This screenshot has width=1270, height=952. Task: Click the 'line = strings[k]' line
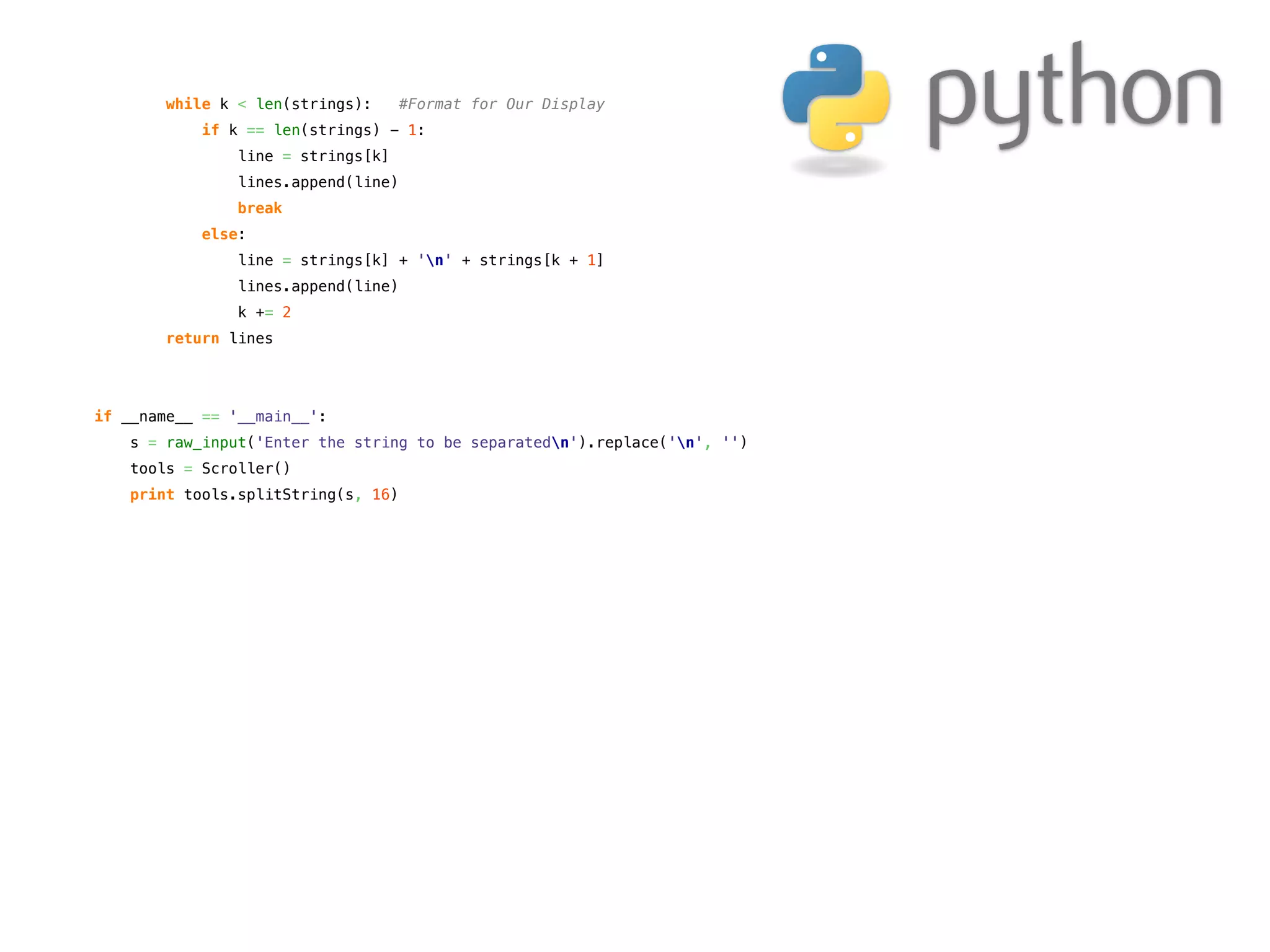pos(313,156)
